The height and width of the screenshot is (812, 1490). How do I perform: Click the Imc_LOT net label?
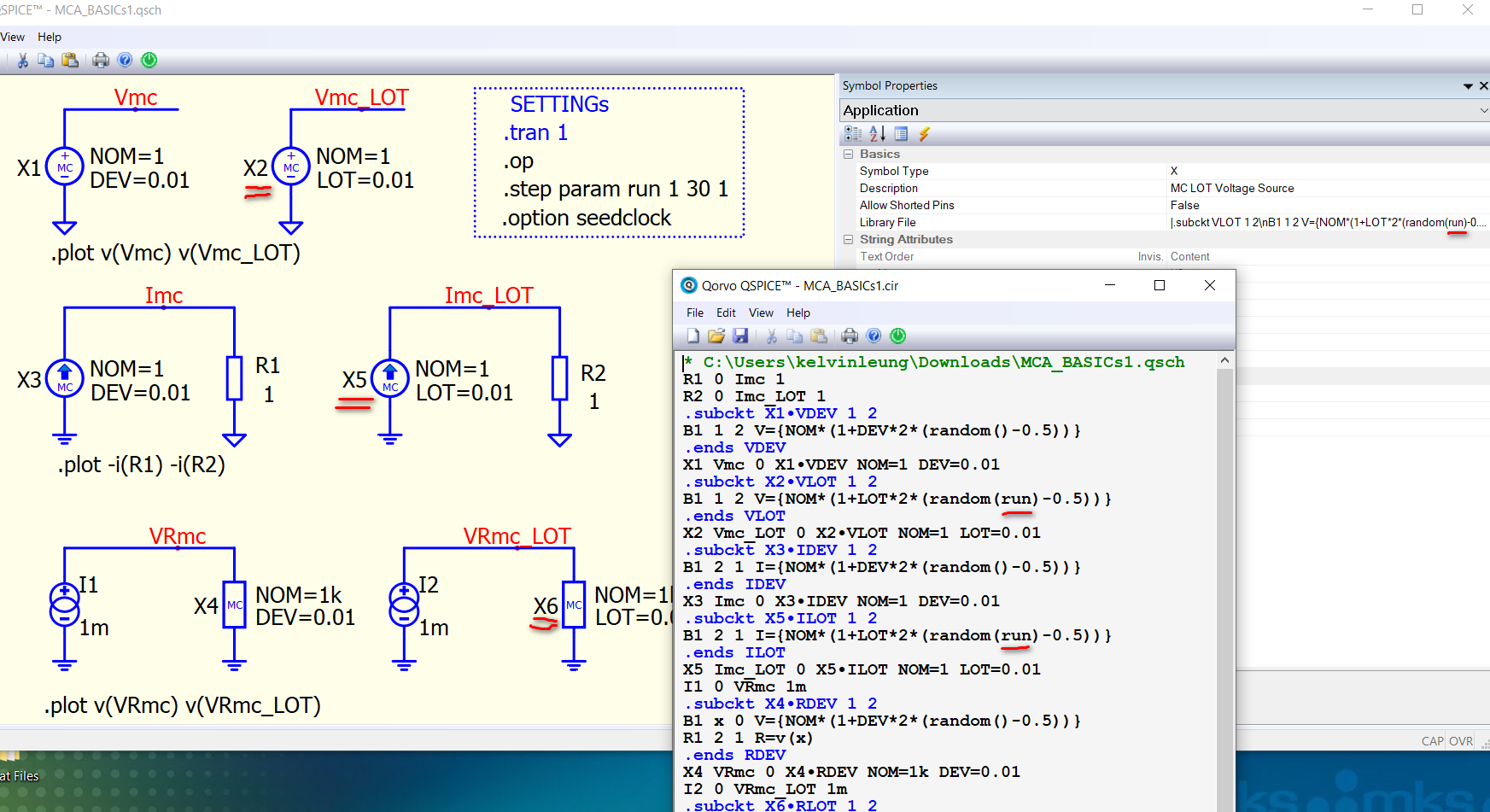click(489, 295)
